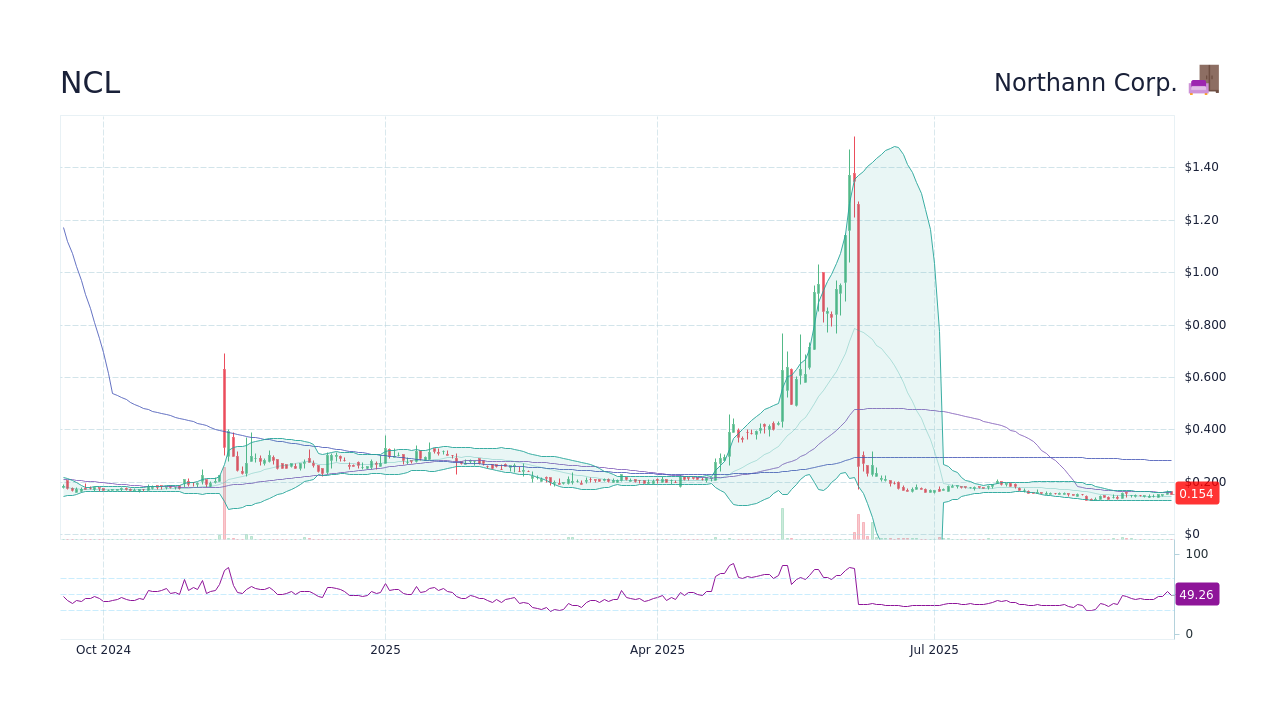Click the $1.40 price axis label
Screen dimensions: 1280x720
(1202, 166)
